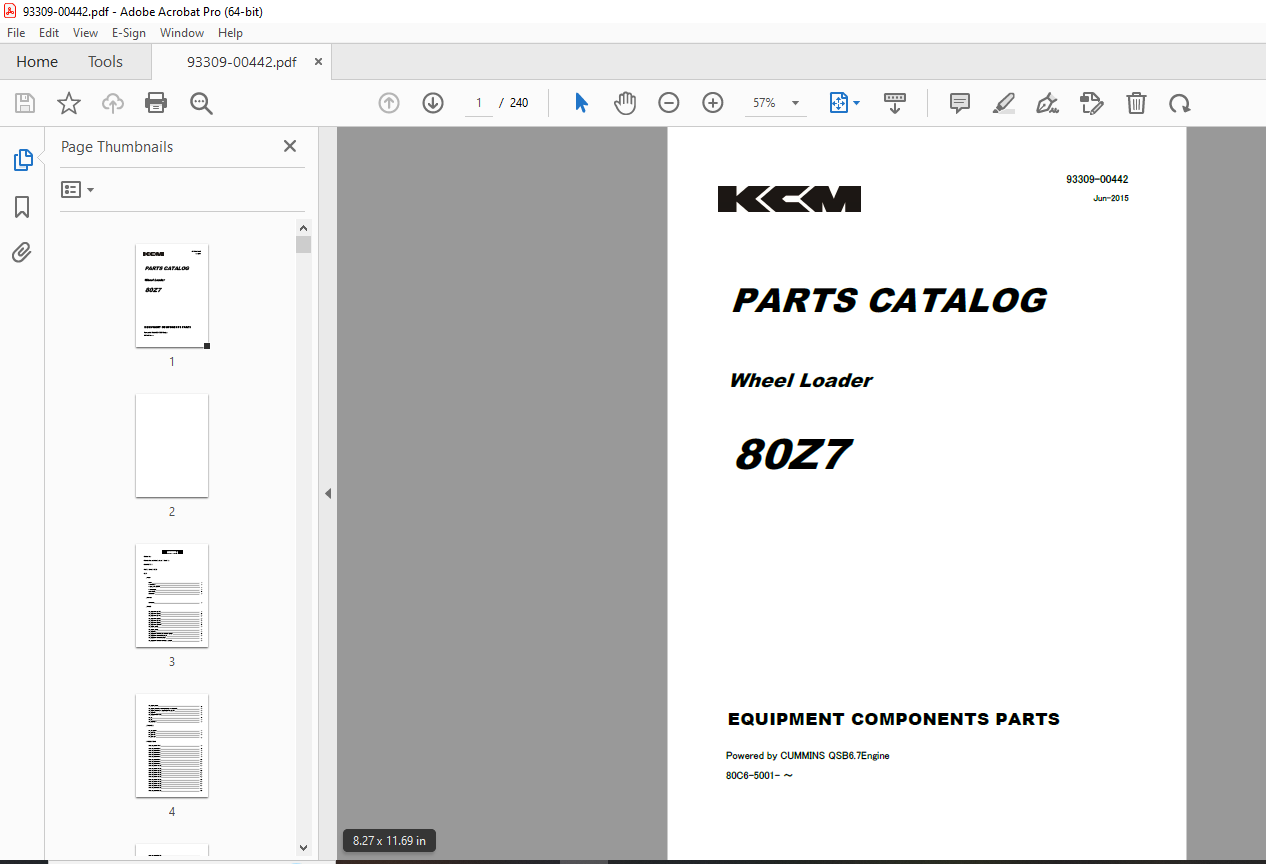This screenshot has height=864, width=1266.
Task: Select page 3 thumbnail
Action: (172, 595)
